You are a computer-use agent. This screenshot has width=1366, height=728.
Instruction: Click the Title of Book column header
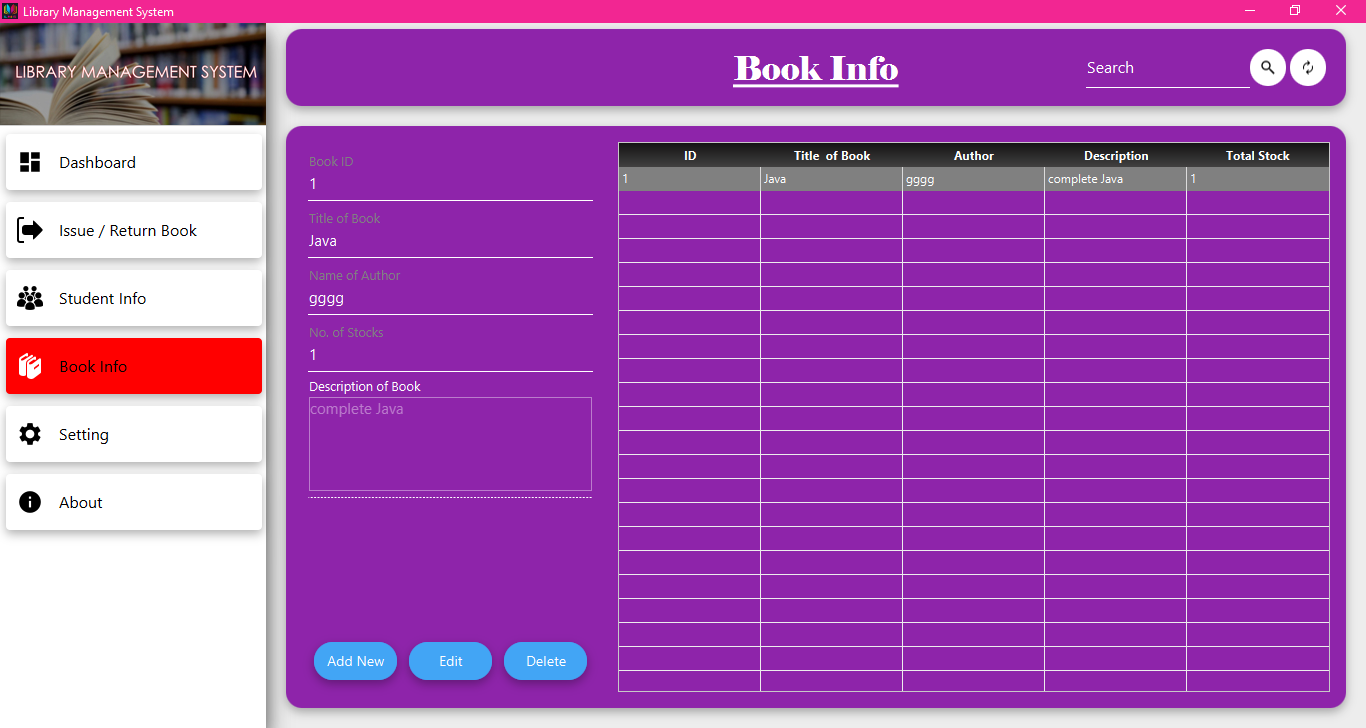click(832, 155)
